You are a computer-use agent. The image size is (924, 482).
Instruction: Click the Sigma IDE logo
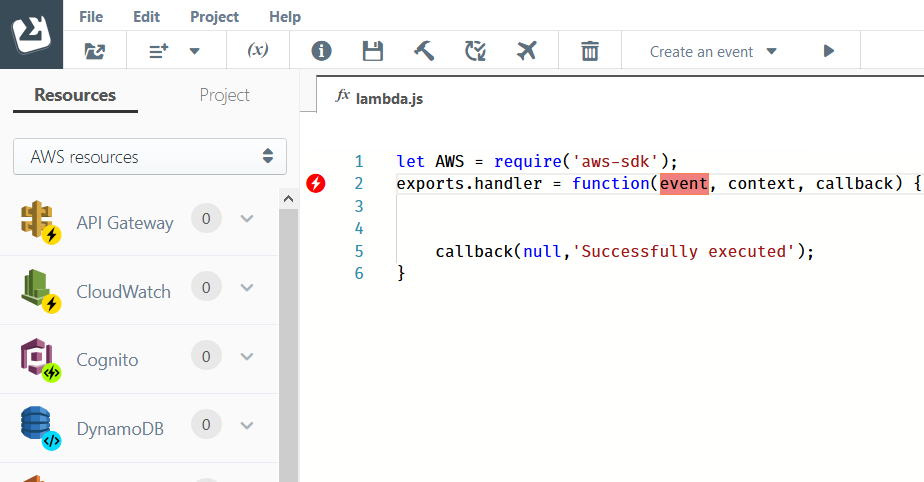(31, 34)
